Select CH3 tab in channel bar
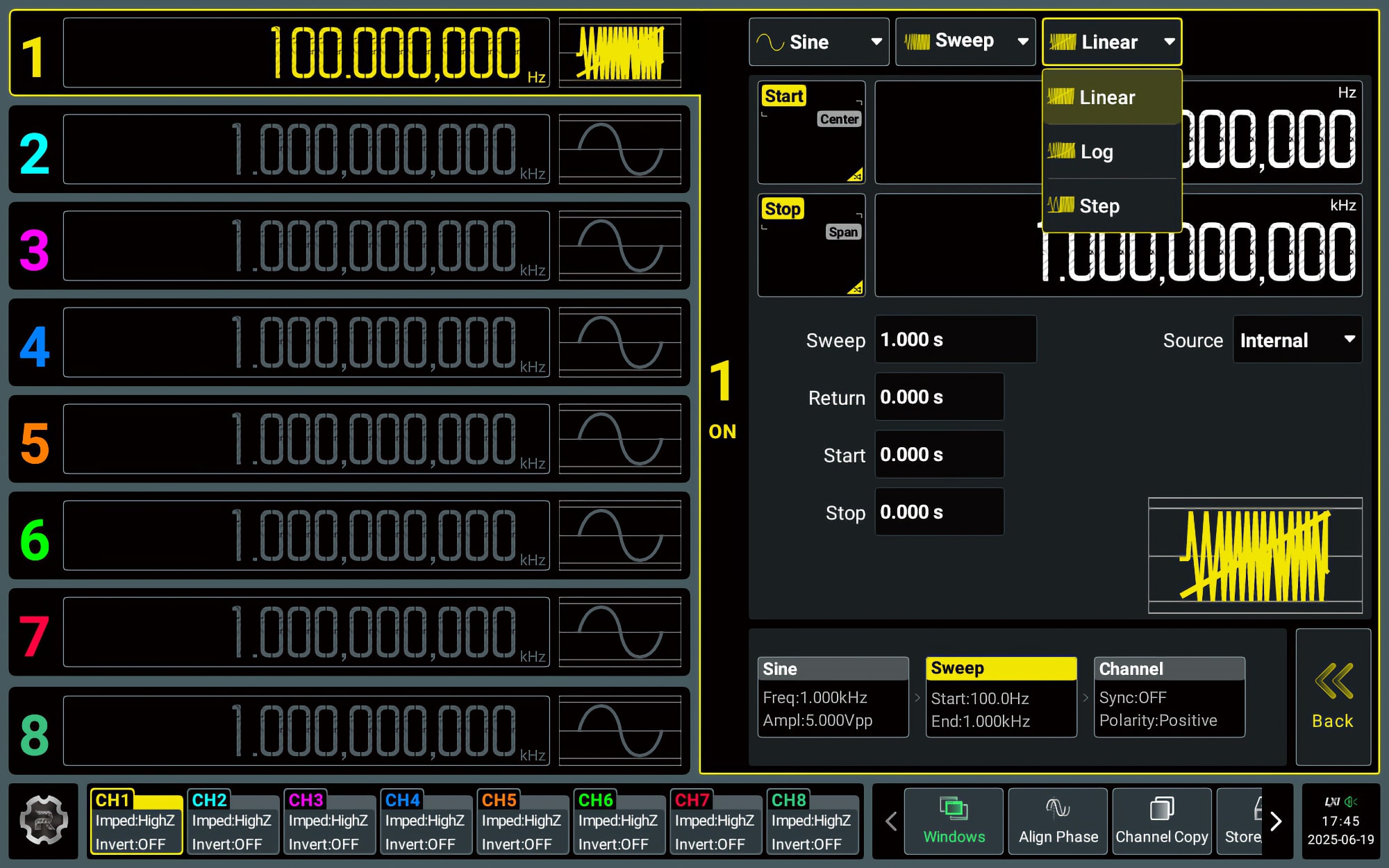 [329, 821]
